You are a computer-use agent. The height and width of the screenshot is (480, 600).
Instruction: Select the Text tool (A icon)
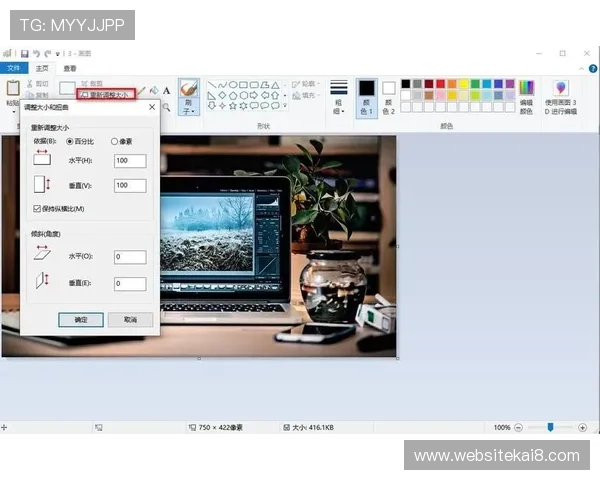(x=166, y=91)
